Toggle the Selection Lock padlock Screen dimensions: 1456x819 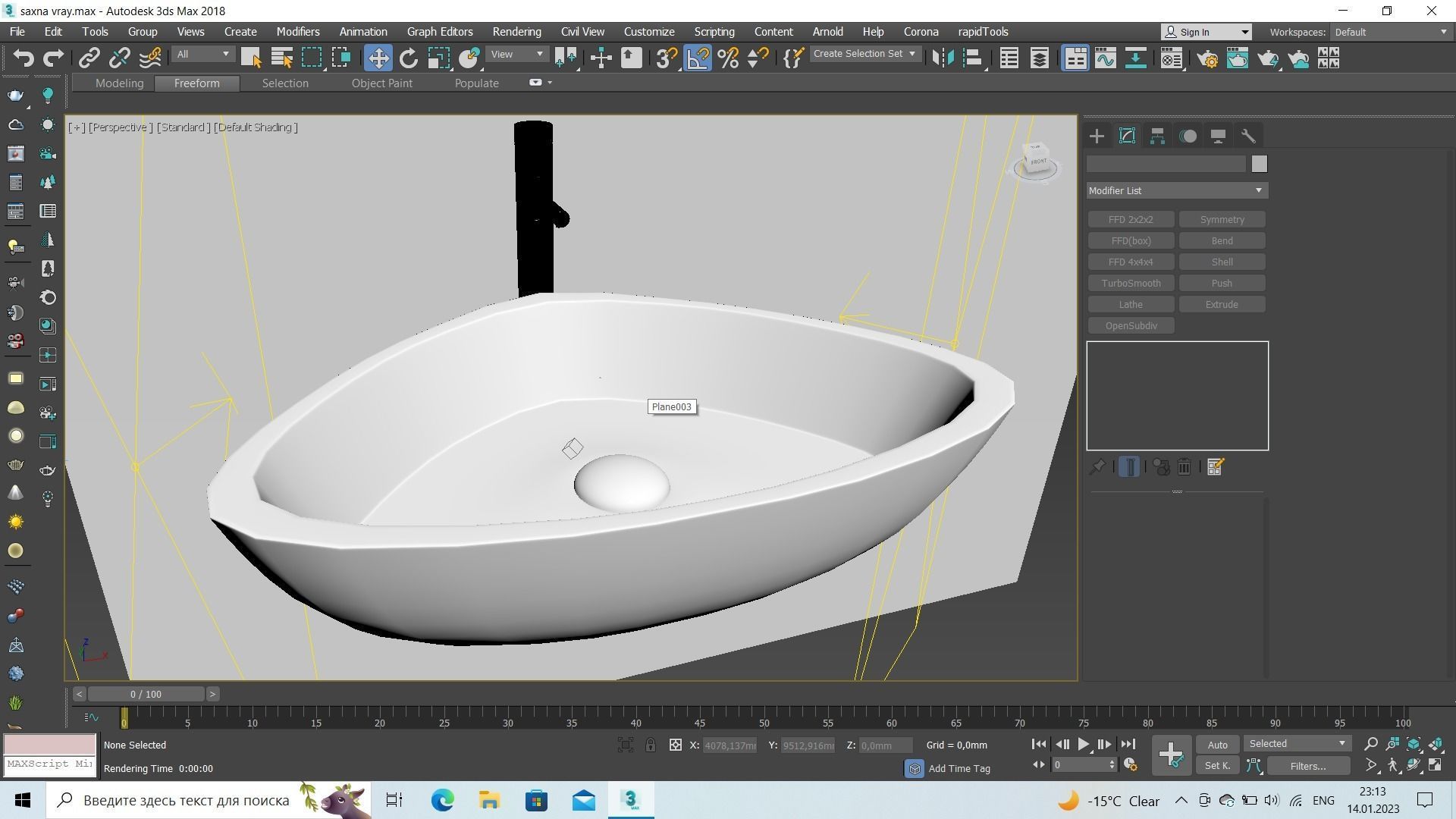click(650, 745)
